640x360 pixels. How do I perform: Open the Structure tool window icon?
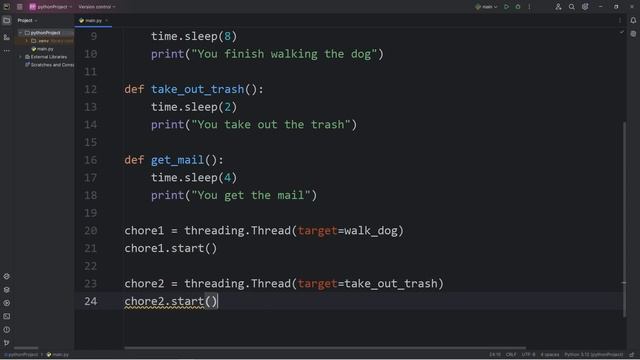[7, 37]
